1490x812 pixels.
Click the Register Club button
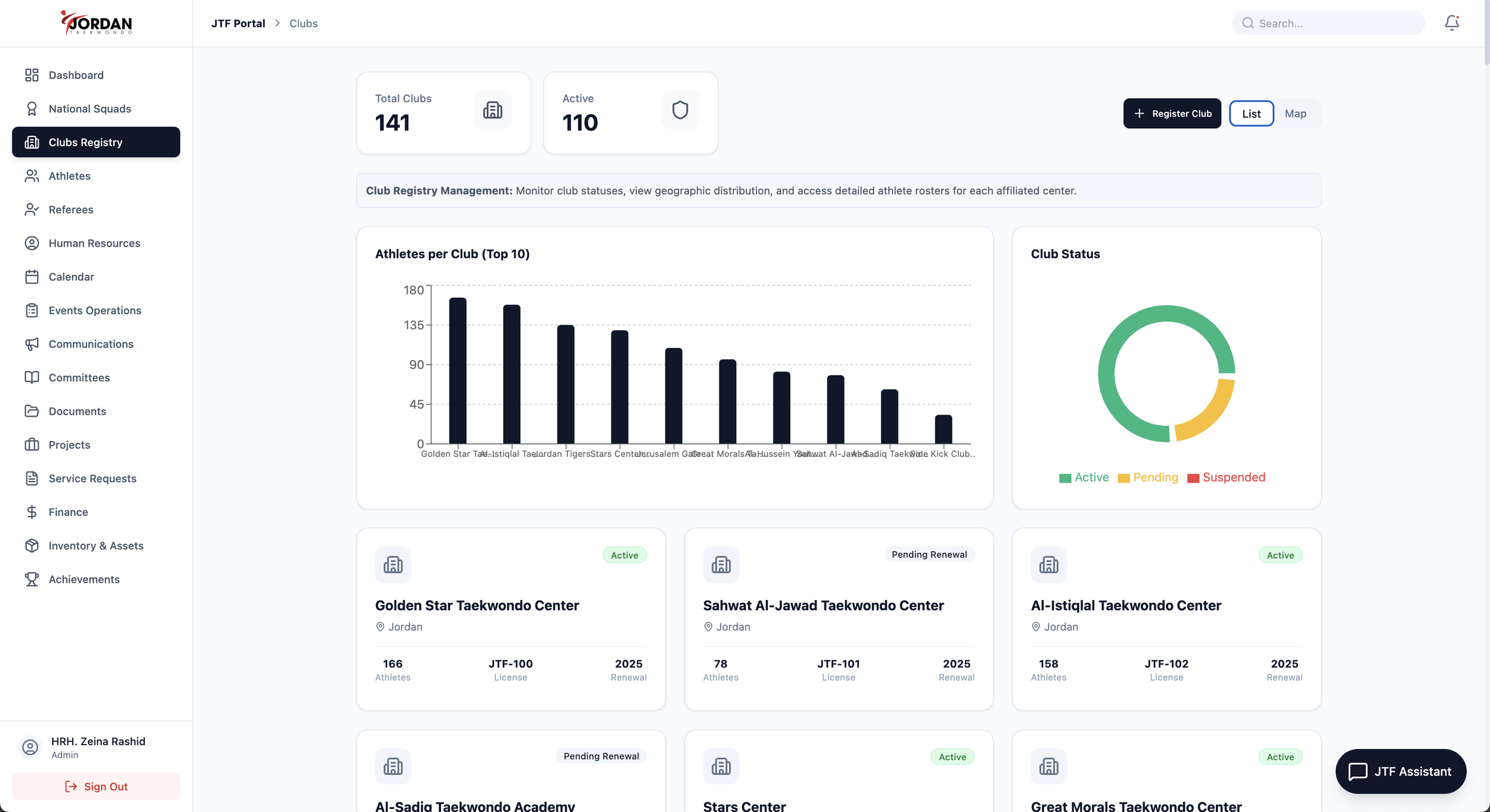tap(1172, 114)
